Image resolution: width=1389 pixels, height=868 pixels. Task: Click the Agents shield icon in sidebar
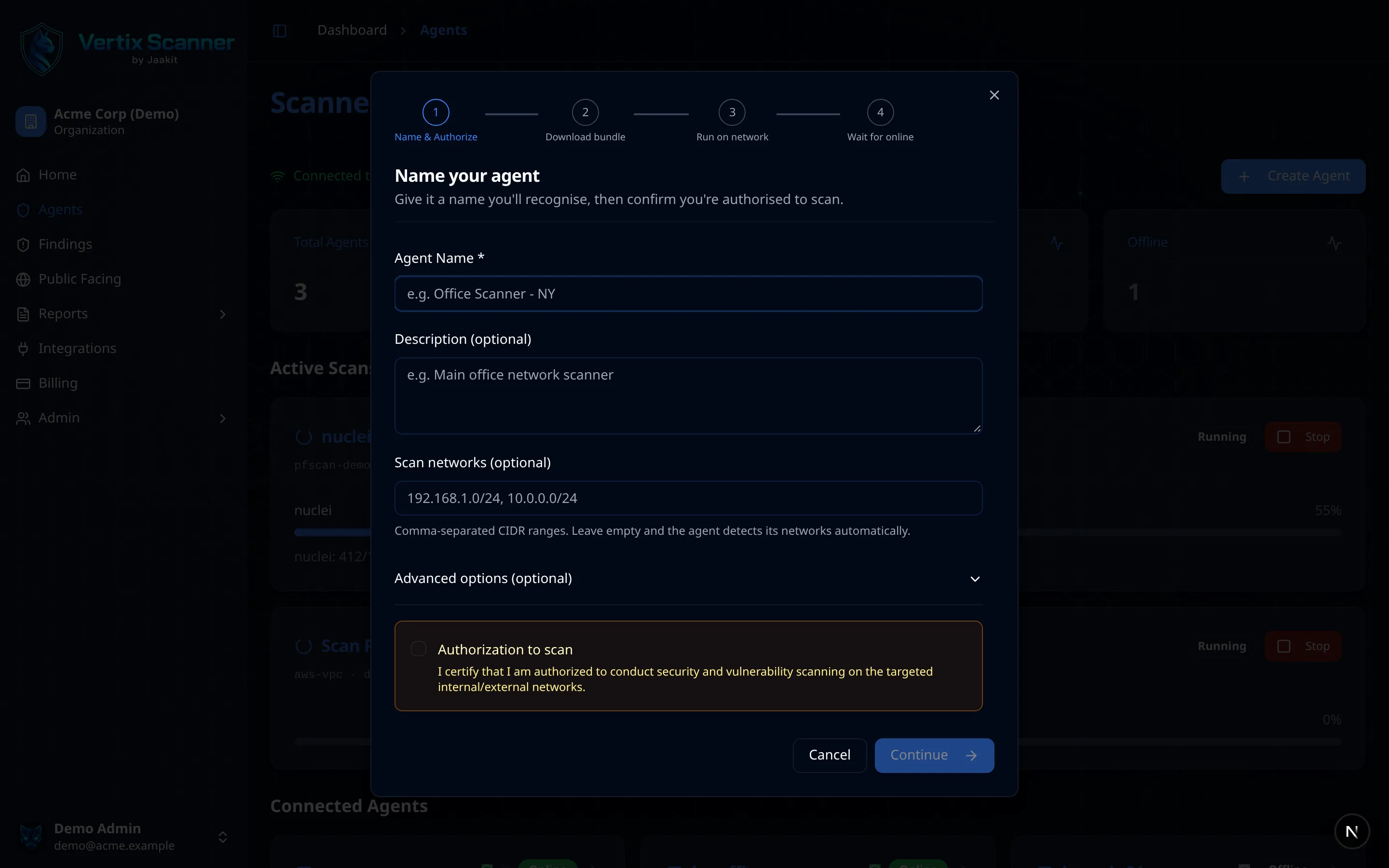tap(23, 210)
